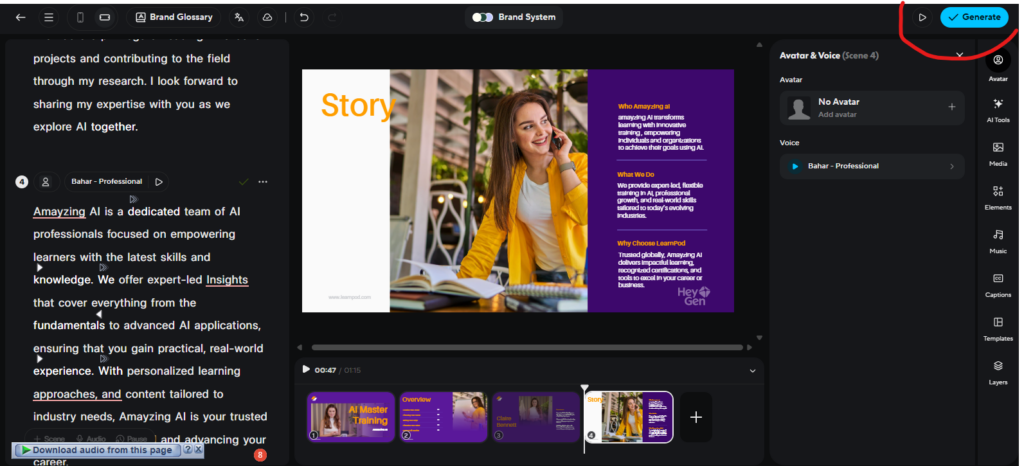Open Bahar - Professional voice chip in script

click(106, 182)
